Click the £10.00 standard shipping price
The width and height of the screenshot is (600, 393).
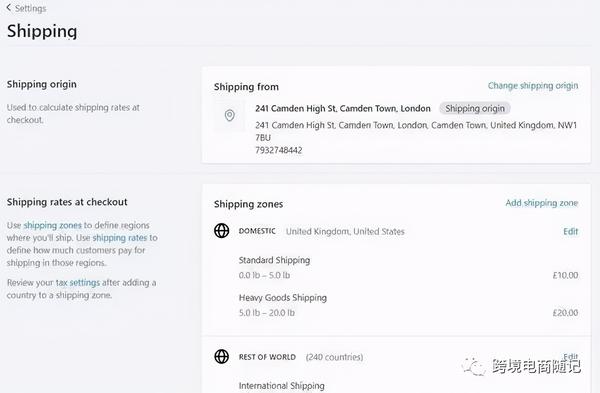click(565, 275)
